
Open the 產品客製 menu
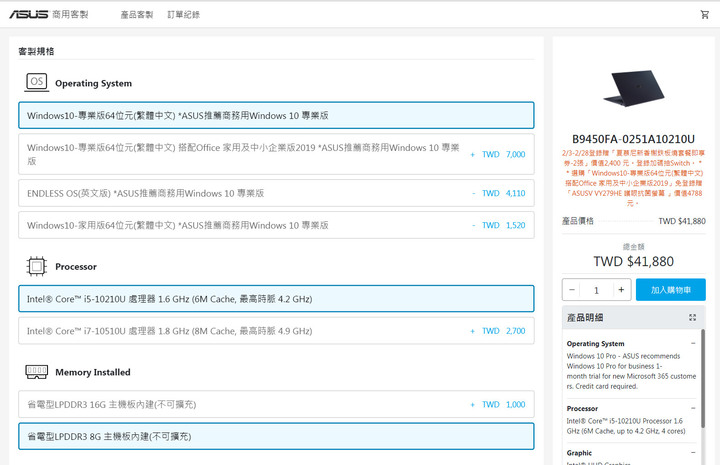pos(136,15)
